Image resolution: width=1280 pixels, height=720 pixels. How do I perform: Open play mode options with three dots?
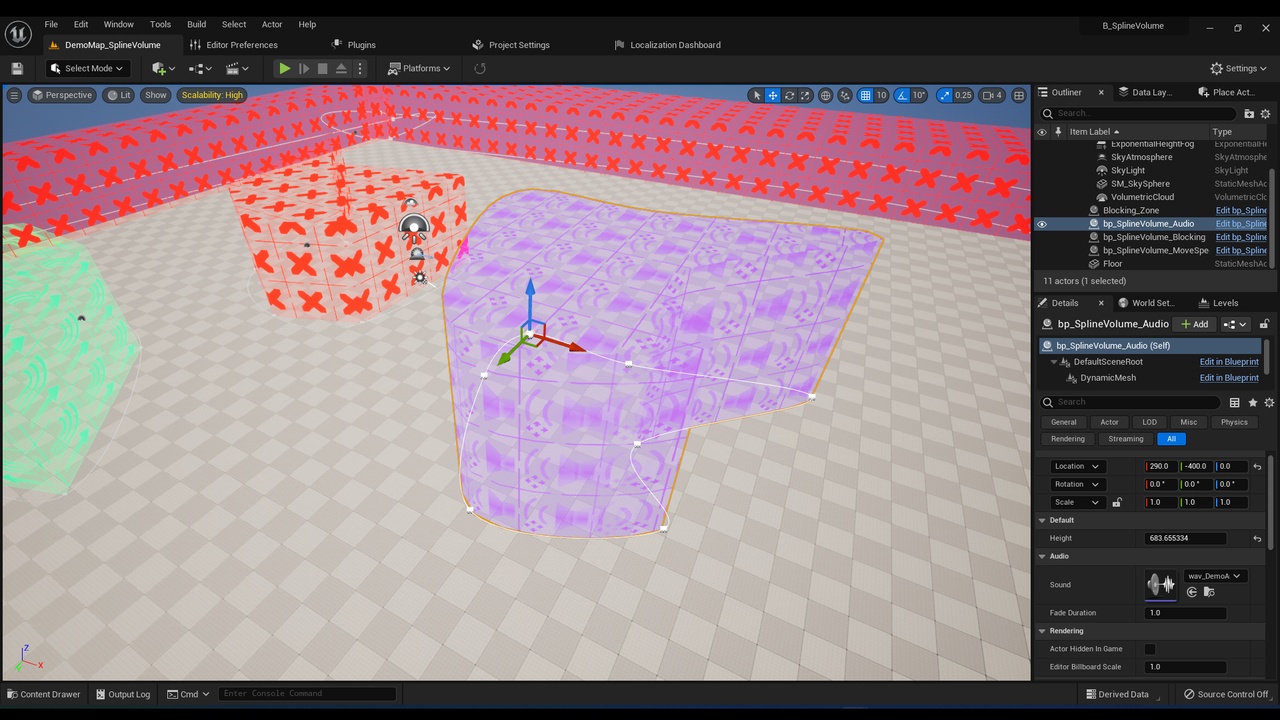(360, 68)
